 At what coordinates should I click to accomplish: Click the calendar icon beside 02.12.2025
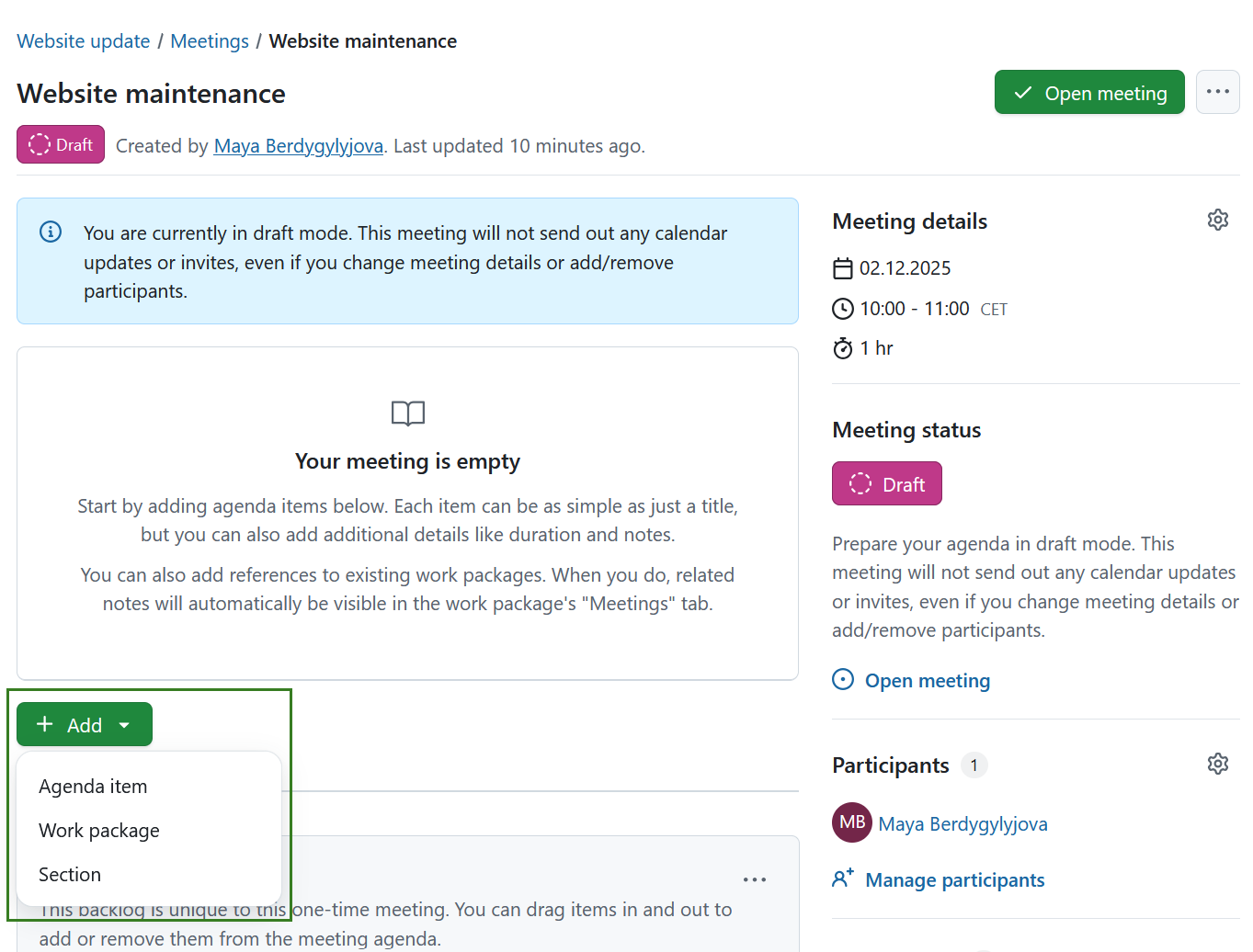click(x=843, y=267)
